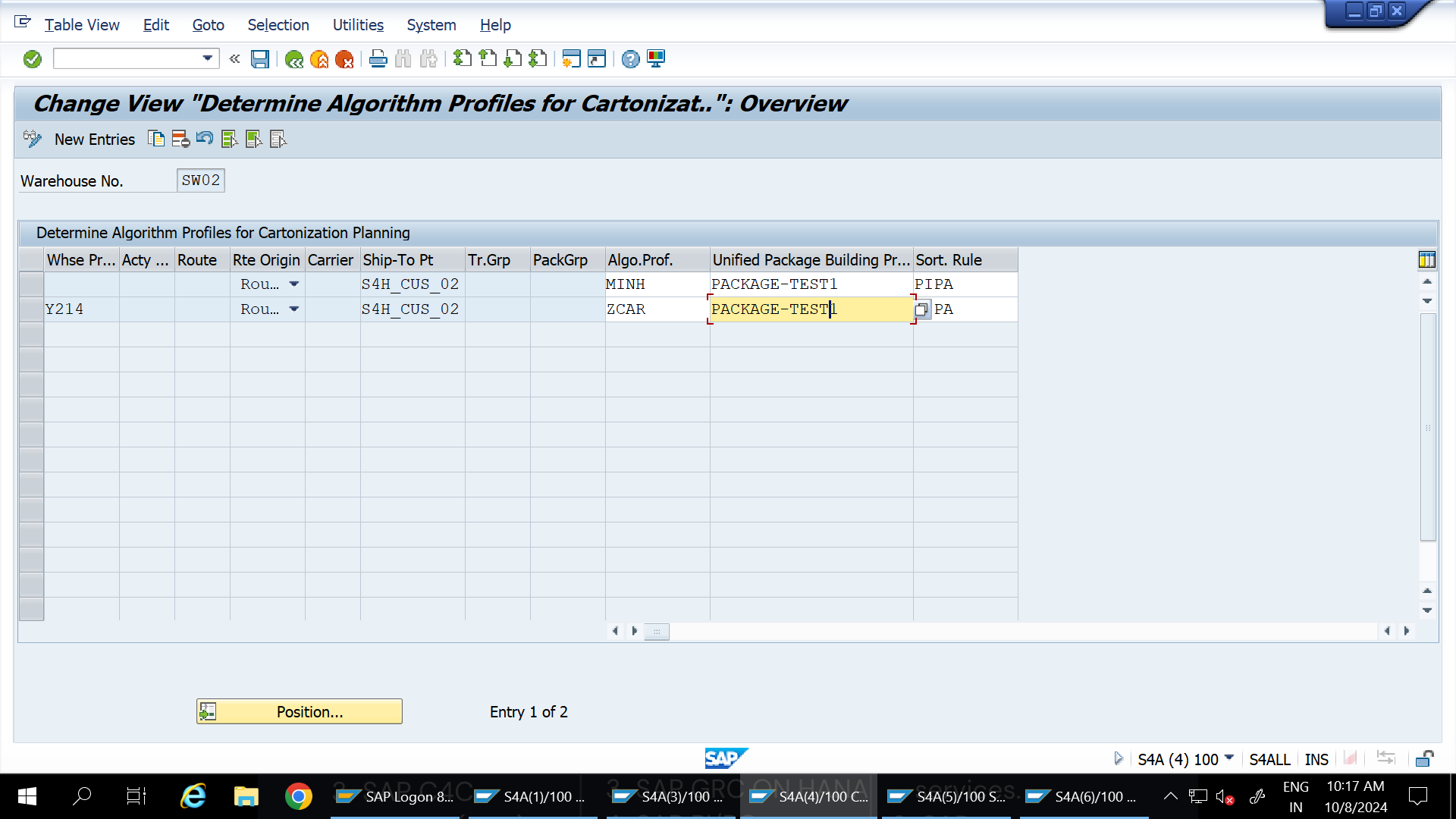The width and height of the screenshot is (1456, 819).
Task: Cancel the transaction with red X icon
Action: (x=347, y=59)
